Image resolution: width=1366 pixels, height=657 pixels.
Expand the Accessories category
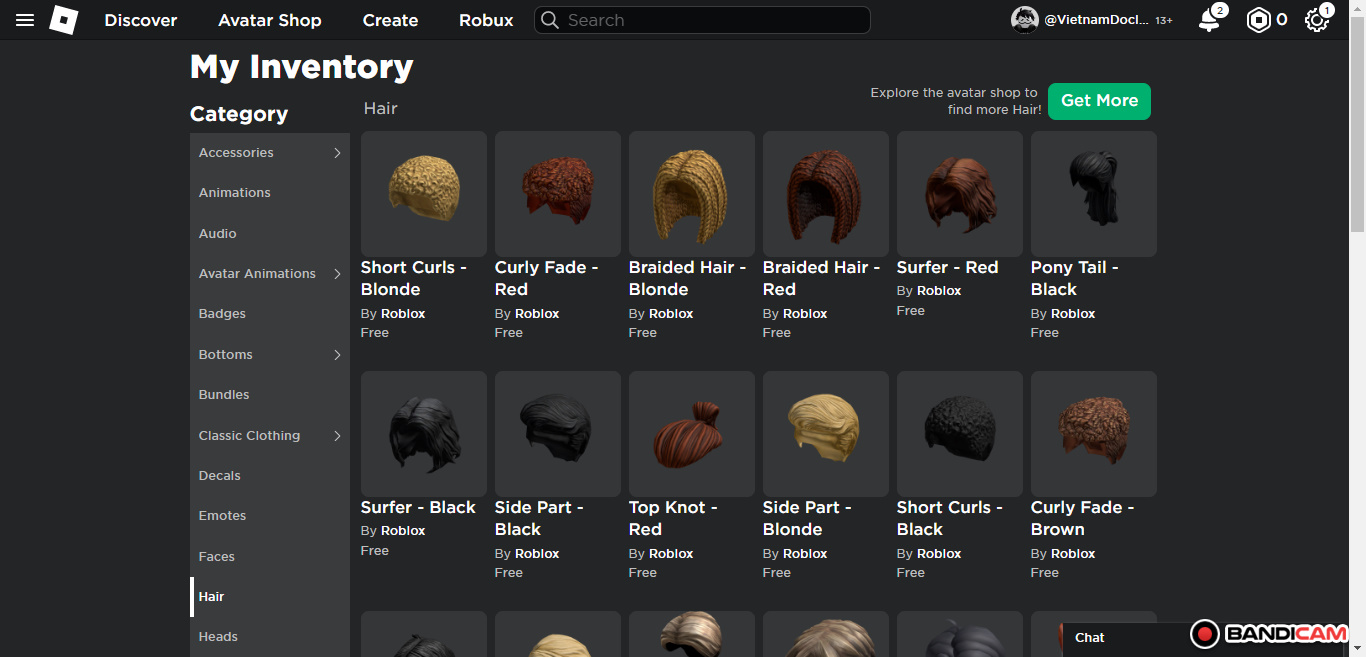(x=337, y=153)
